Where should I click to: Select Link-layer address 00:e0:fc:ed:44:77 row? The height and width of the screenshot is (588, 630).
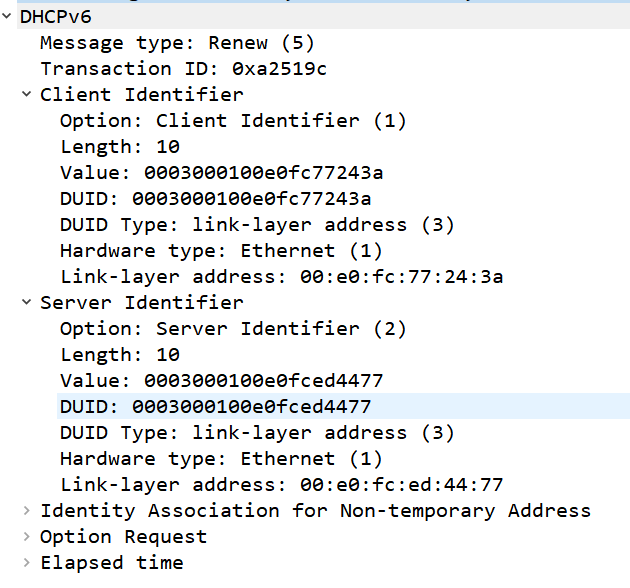point(281,485)
